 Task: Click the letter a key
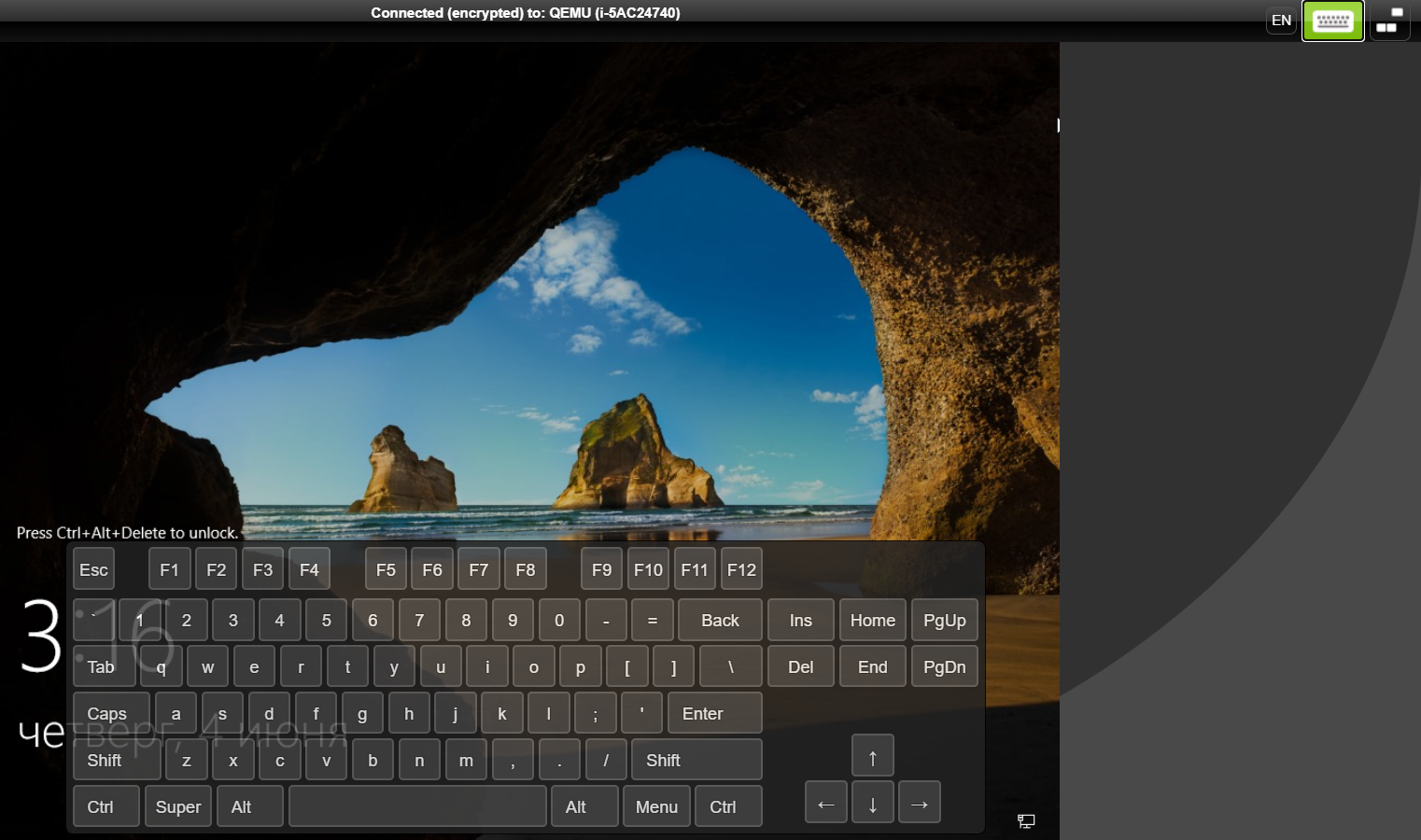click(176, 713)
